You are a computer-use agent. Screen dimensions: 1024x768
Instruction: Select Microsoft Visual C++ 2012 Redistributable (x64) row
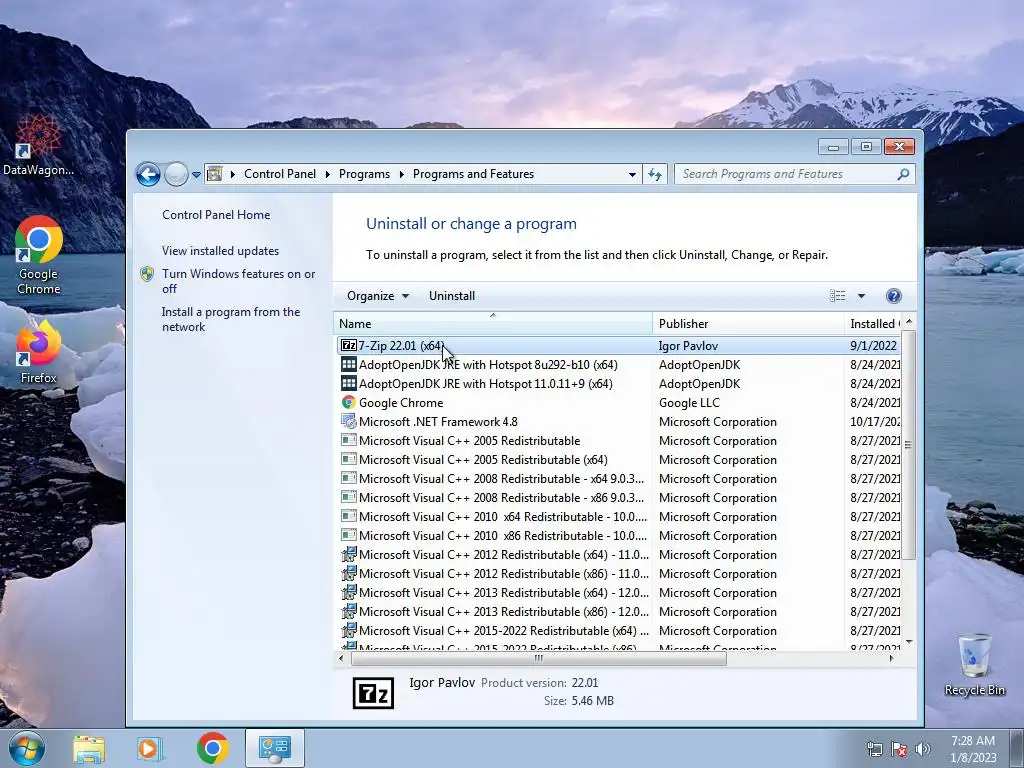coord(617,554)
